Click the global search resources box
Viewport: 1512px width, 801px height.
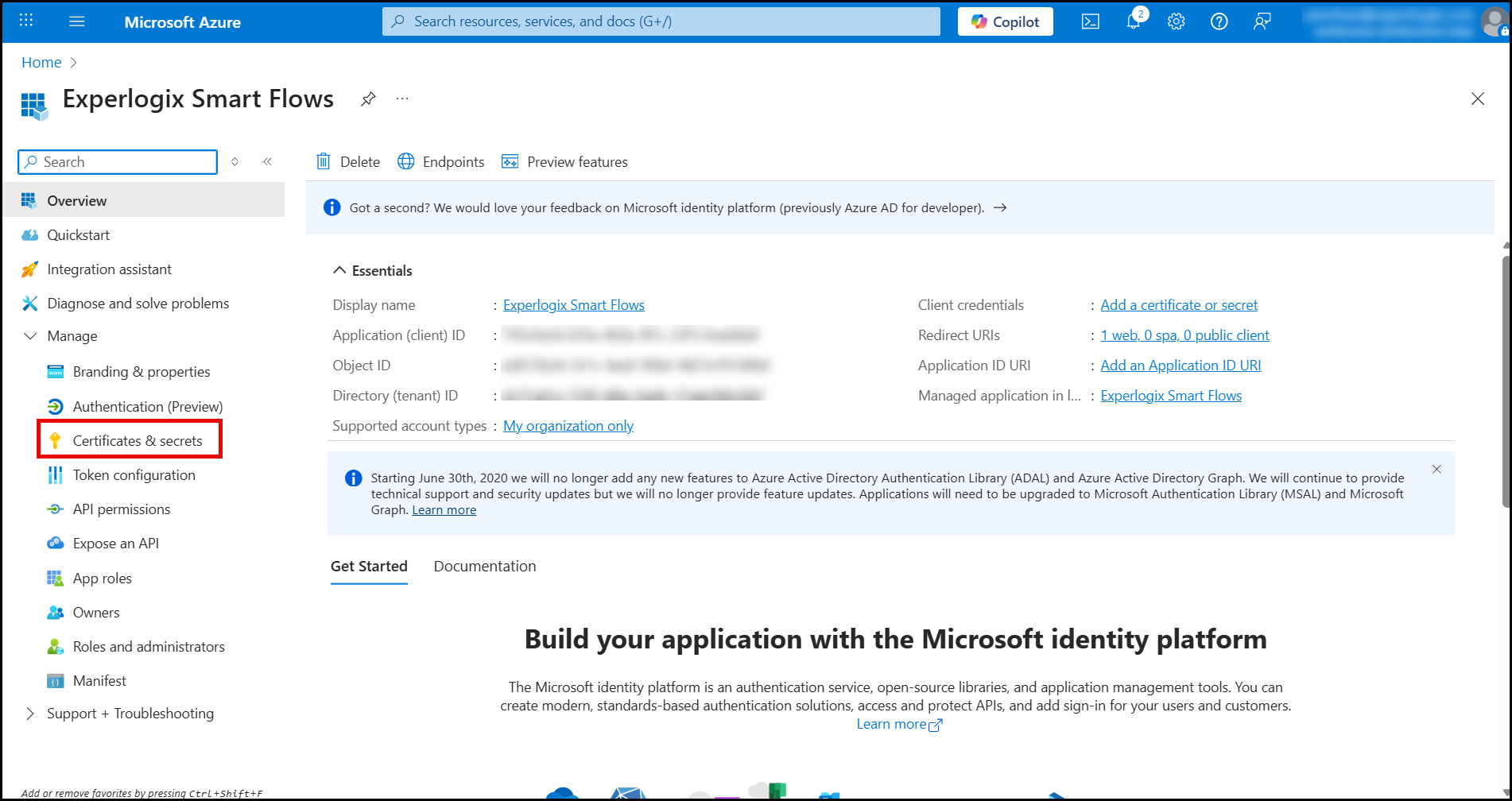click(x=661, y=21)
